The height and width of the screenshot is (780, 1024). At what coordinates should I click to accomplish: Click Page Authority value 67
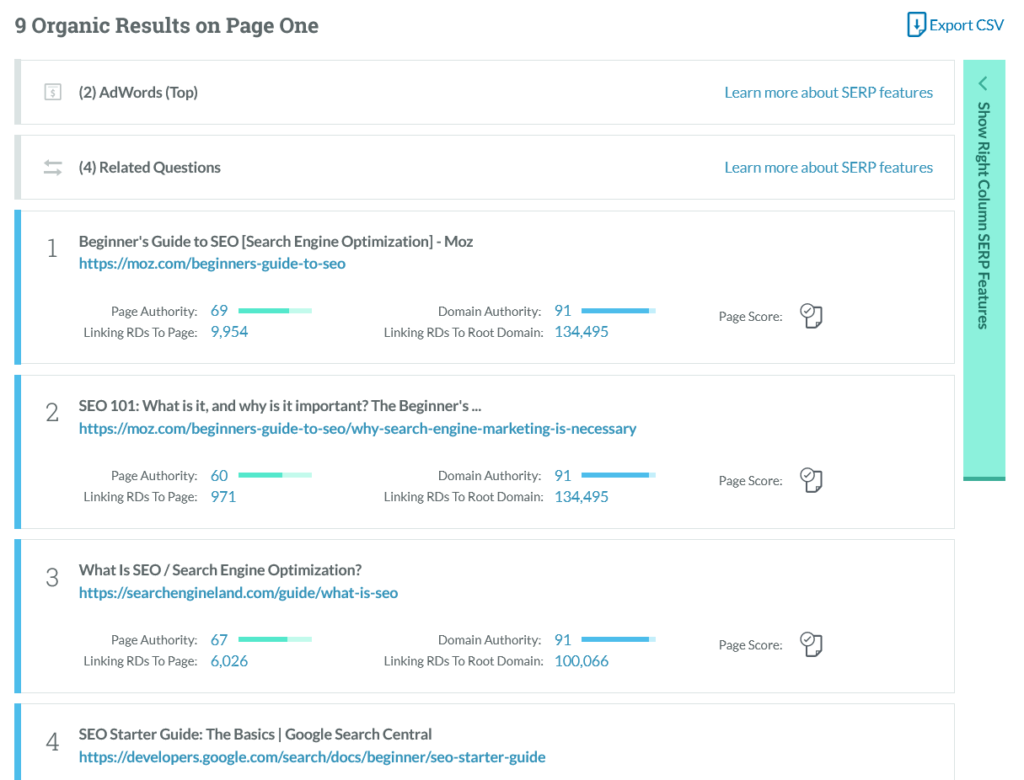(219, 640)
